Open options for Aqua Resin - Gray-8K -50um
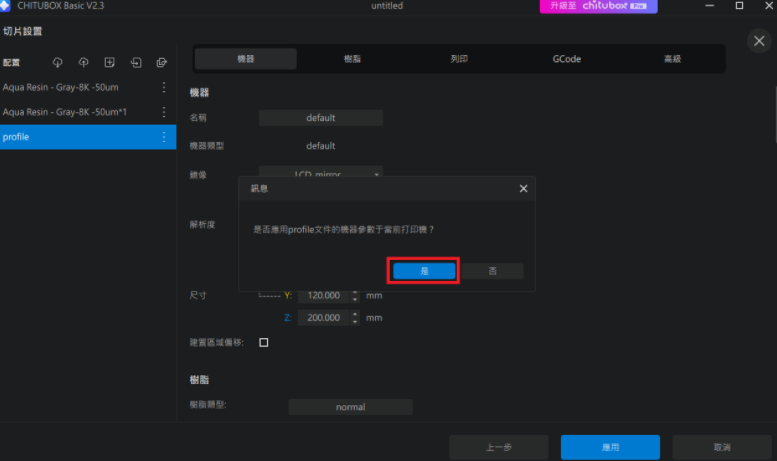This screenshot has height=461, width=777. [164, 87]
